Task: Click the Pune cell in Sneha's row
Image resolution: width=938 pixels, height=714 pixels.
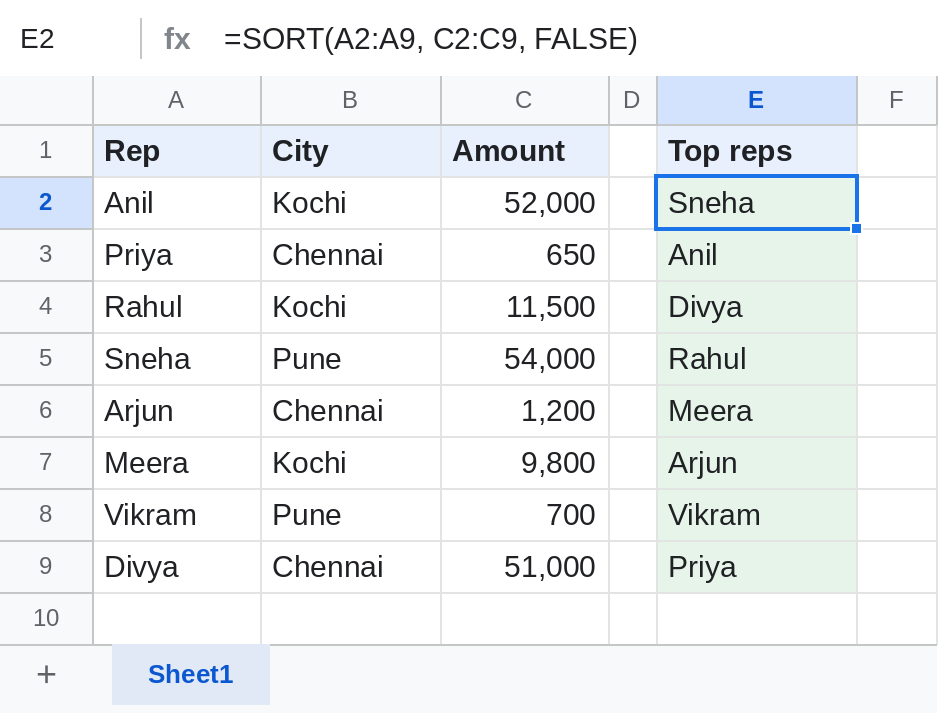Action: click(x=351, y=359)
